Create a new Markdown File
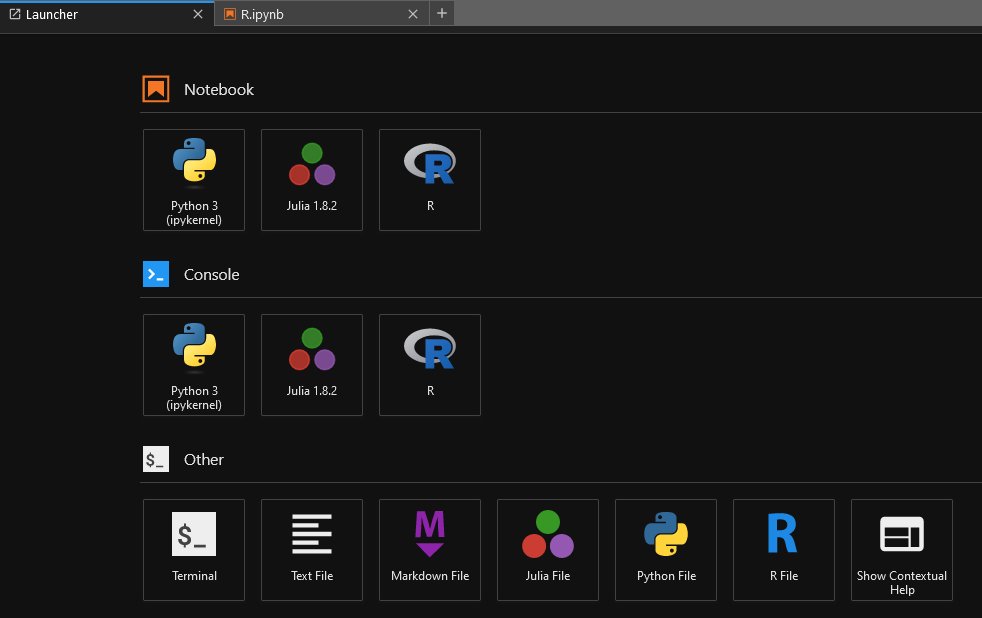Viewport: 982px width, 618px height. (x=430, y=550)
